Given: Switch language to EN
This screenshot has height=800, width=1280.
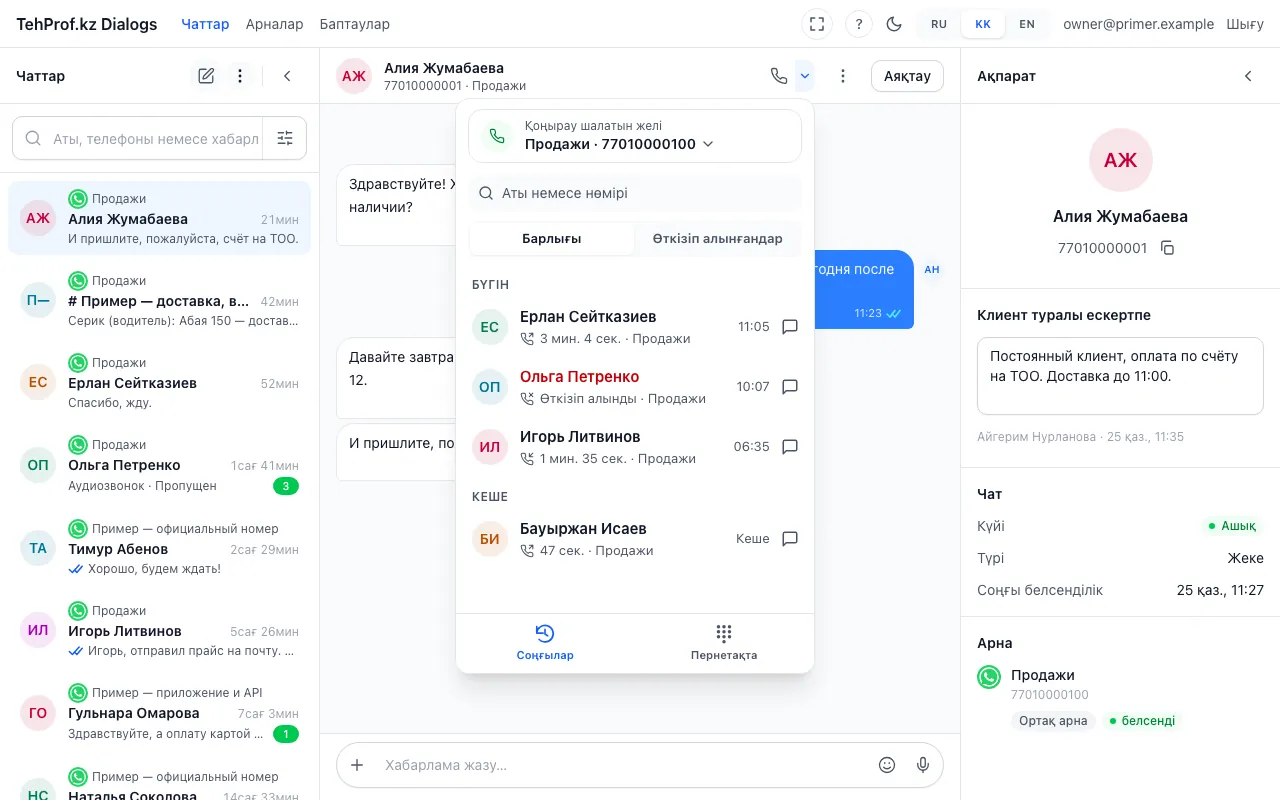Looking at the screenshot, I should [1027, 24].
